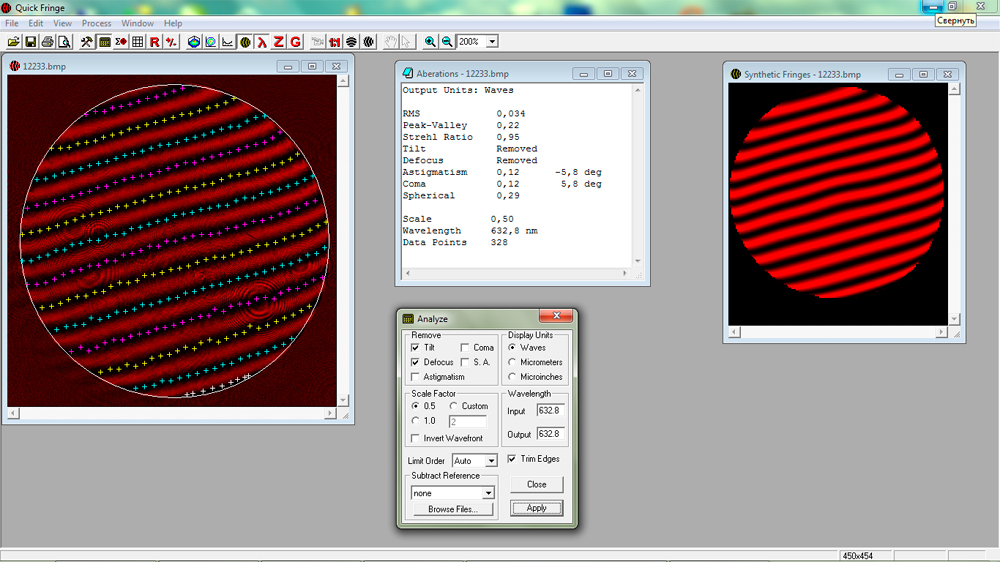Expand the Subtract Reference dropdown
This screenshot has height=562, width=1000.
point(488,493)
